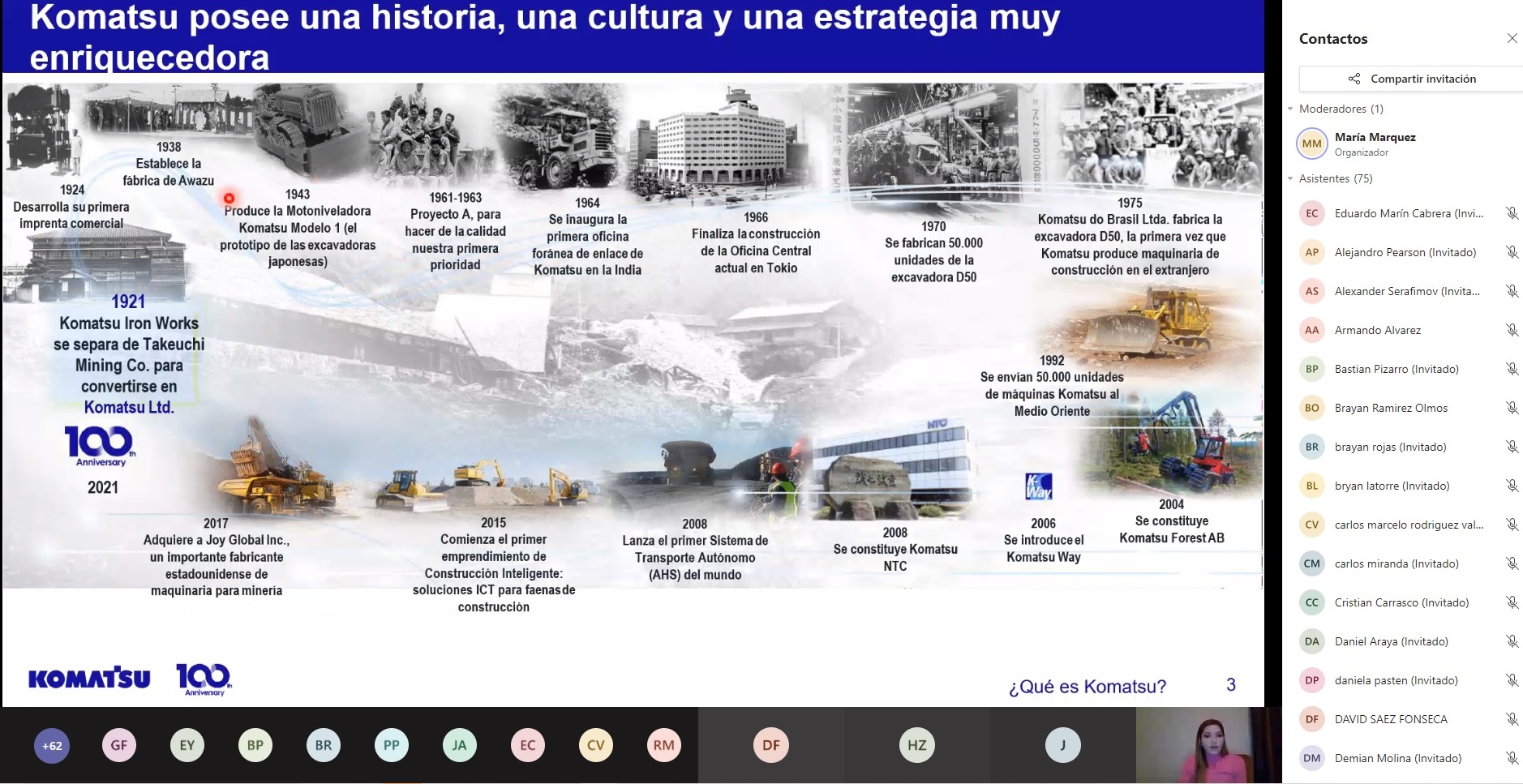
Task: Toggle mute for Armando Alvarez
Action: pos(1512,330)
